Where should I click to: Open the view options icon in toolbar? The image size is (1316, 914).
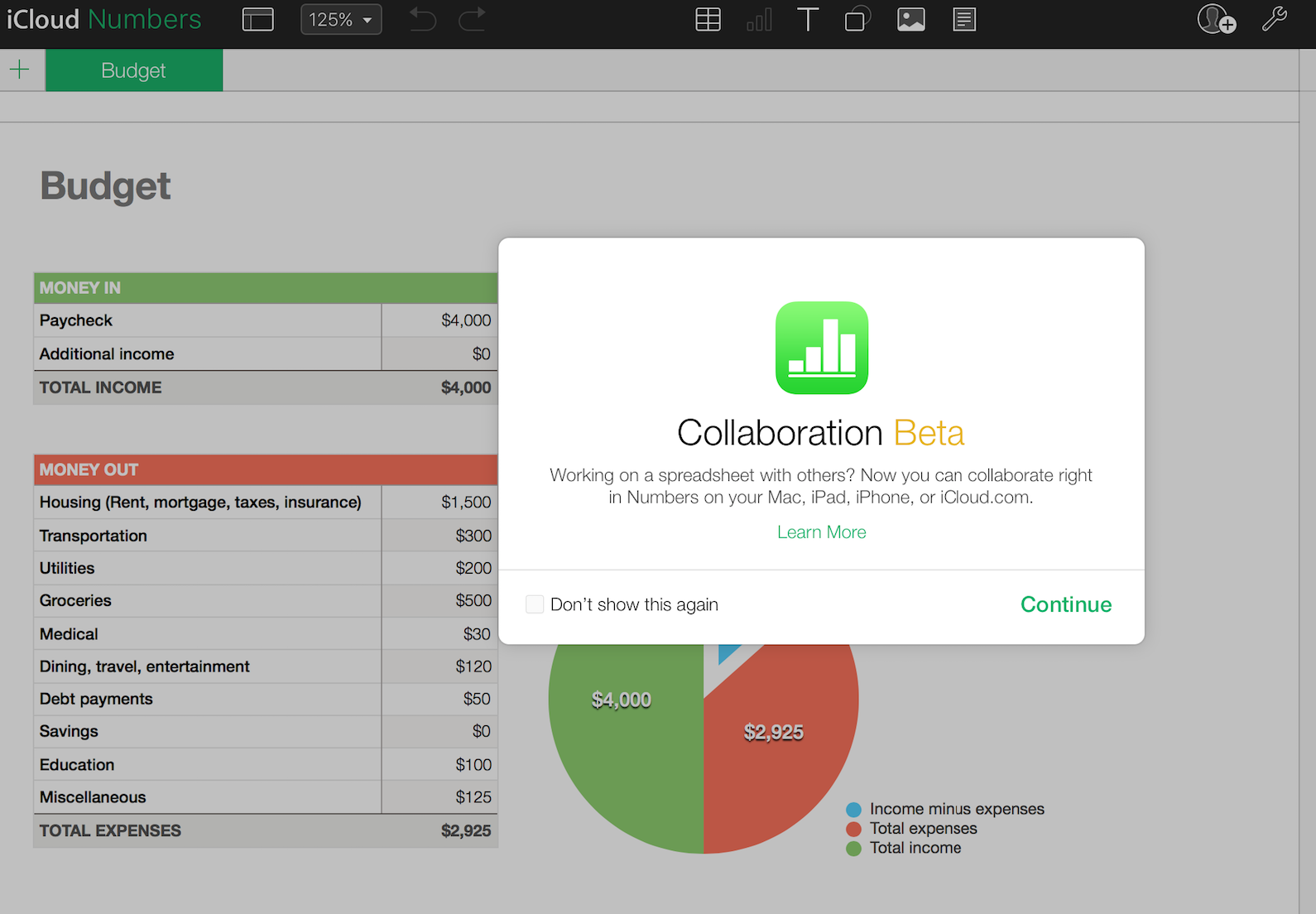[x=257, y=19]
